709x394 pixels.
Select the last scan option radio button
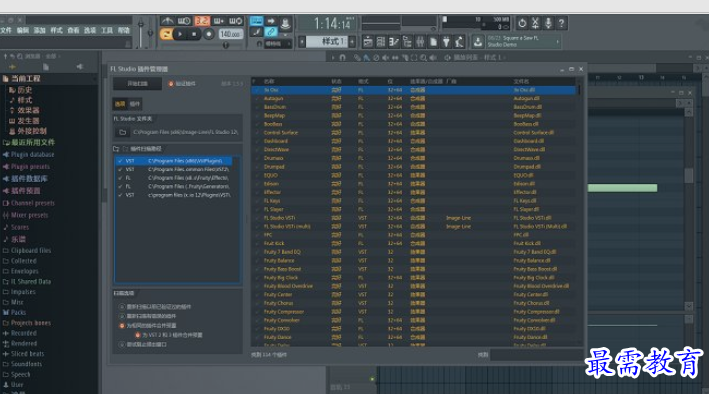point(122,345)
